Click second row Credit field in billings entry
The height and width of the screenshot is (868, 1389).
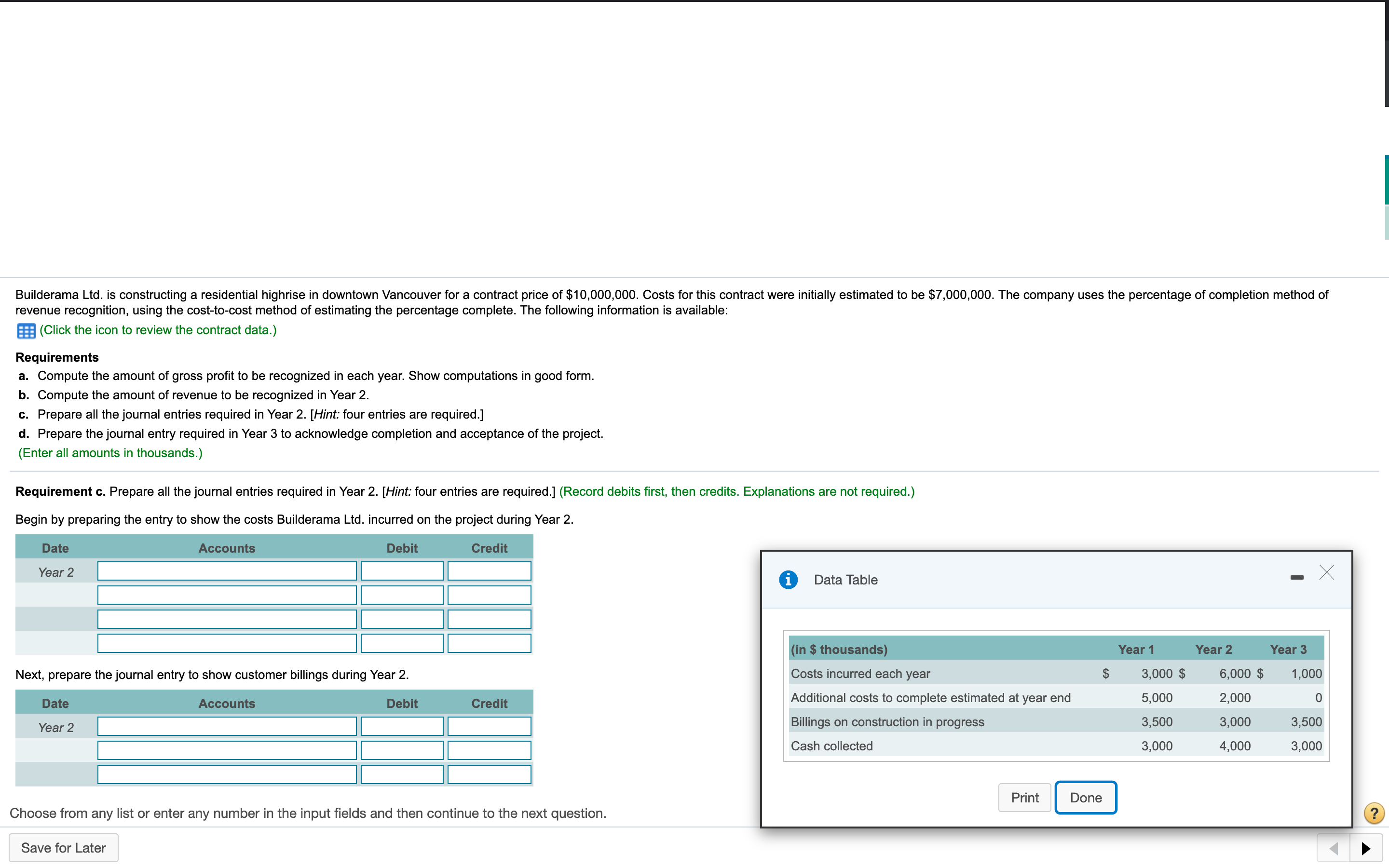coord(489,750)
